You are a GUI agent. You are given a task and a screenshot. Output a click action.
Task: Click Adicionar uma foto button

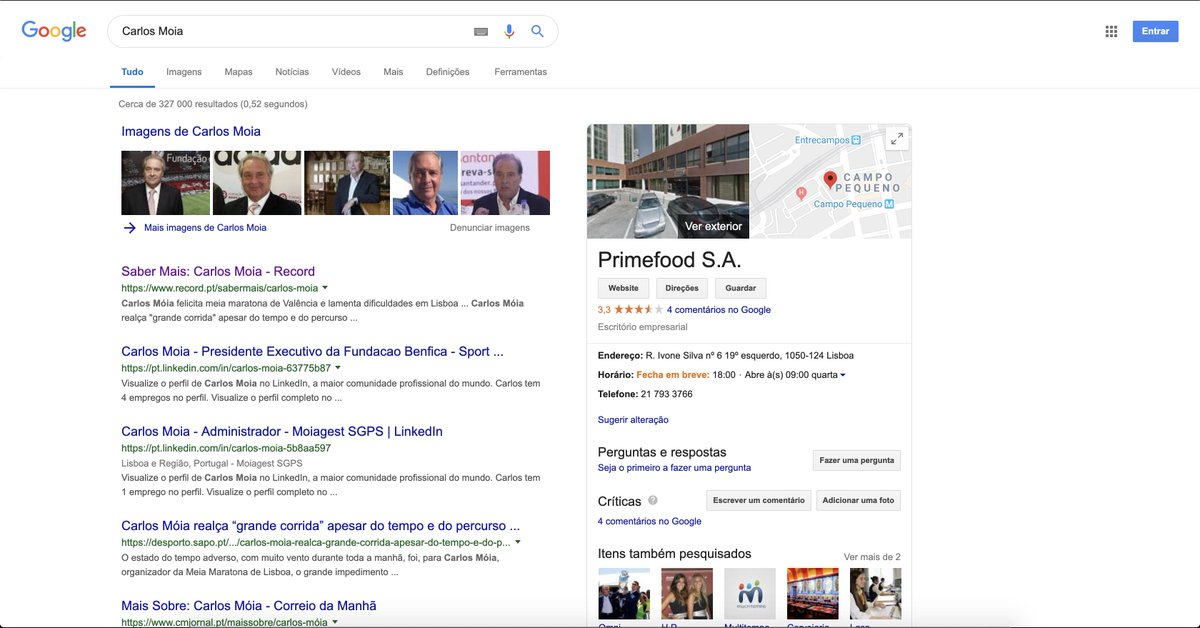(858, 500)
